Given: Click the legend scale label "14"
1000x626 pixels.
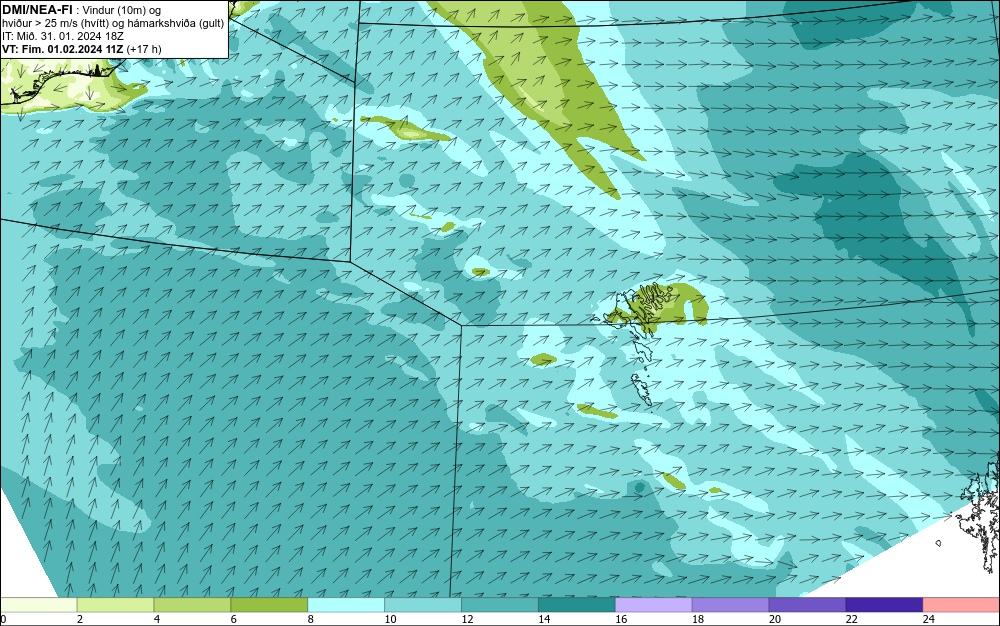Looking at the screenshot, I should (x=544, y=619).
